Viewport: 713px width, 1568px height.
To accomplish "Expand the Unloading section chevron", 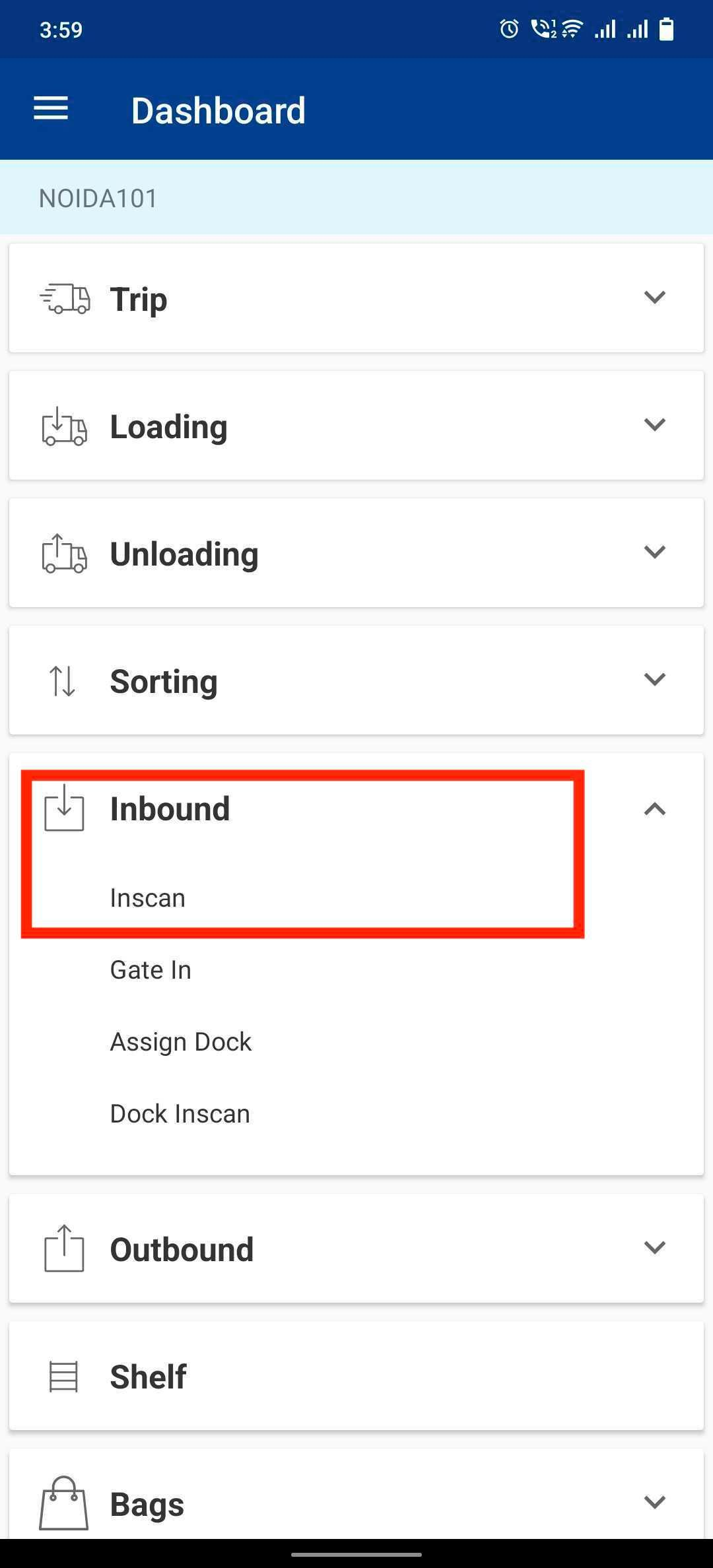I will click(x=654, y=552).
